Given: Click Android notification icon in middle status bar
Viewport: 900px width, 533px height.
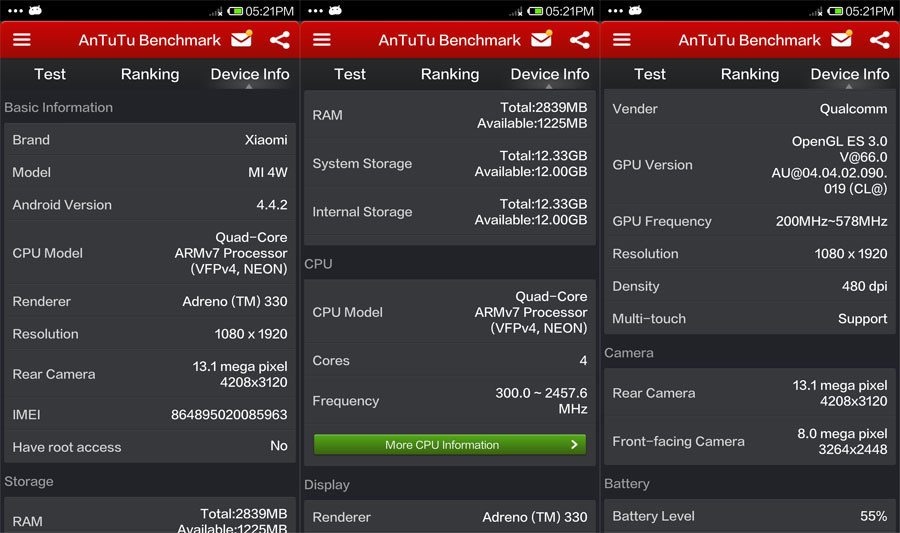Looking at the screenshot, I should [335, 11].
